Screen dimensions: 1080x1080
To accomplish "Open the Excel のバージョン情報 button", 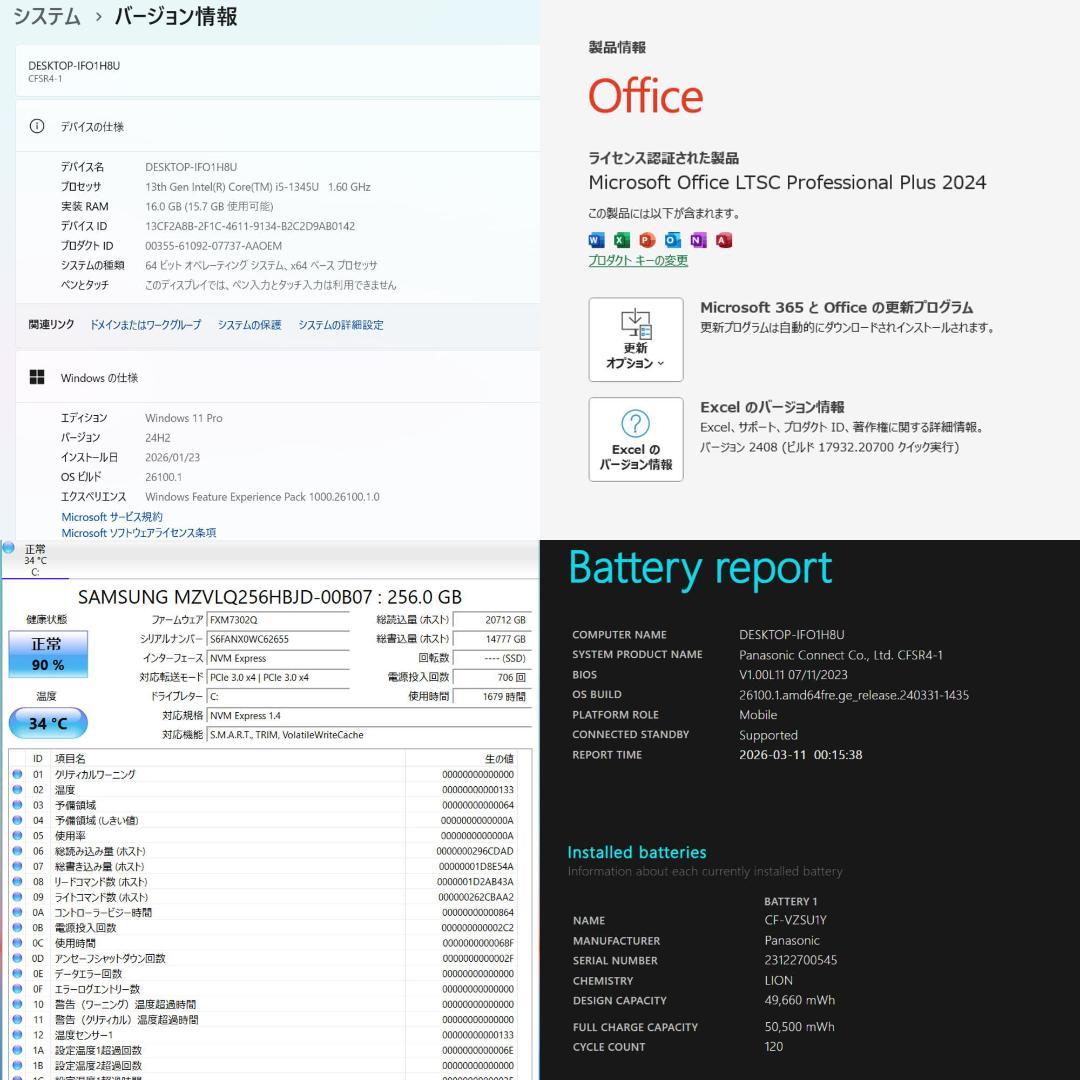I will coord(636,439).
